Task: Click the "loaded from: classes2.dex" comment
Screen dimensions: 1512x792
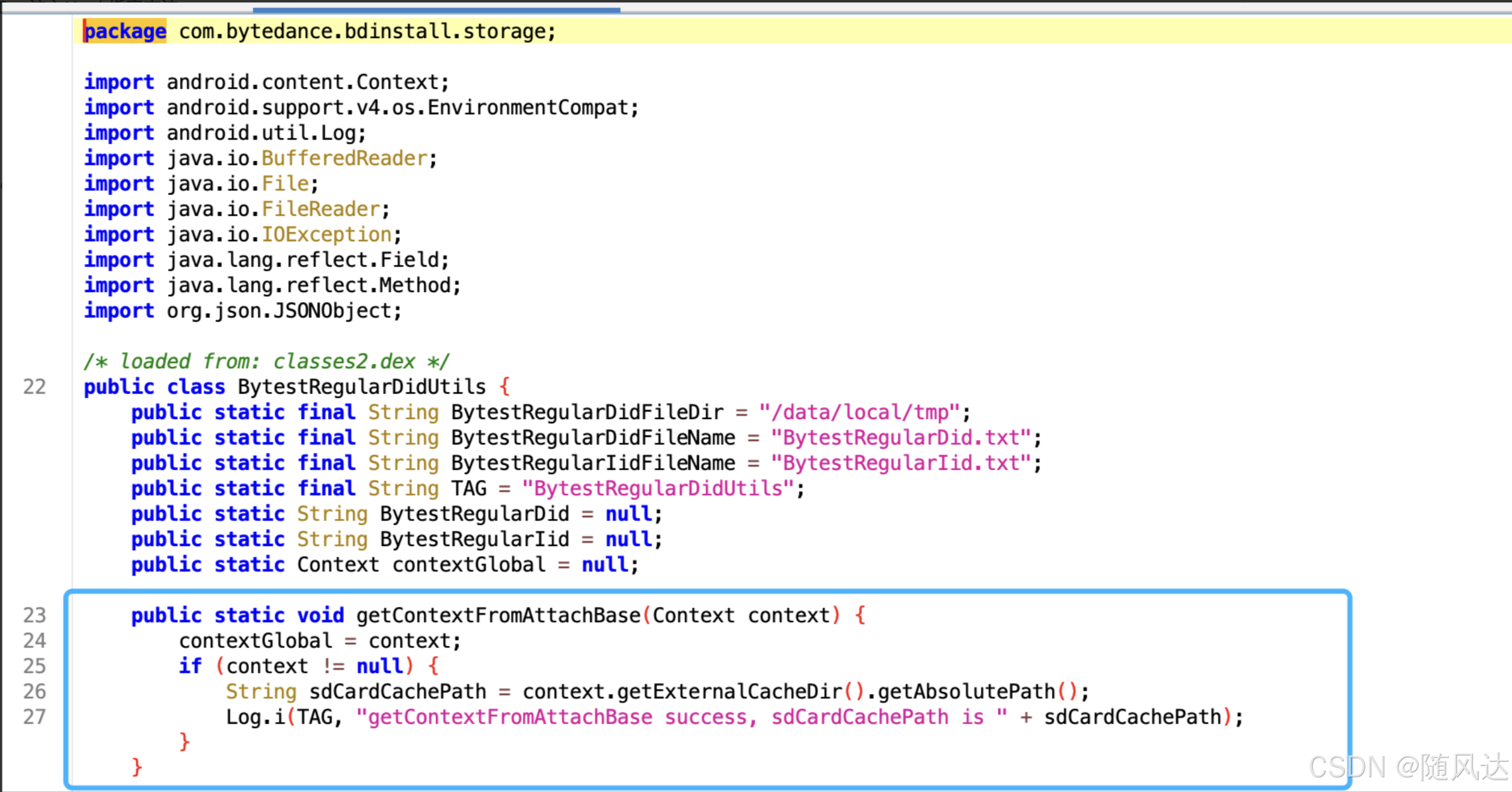Action: 267,361
